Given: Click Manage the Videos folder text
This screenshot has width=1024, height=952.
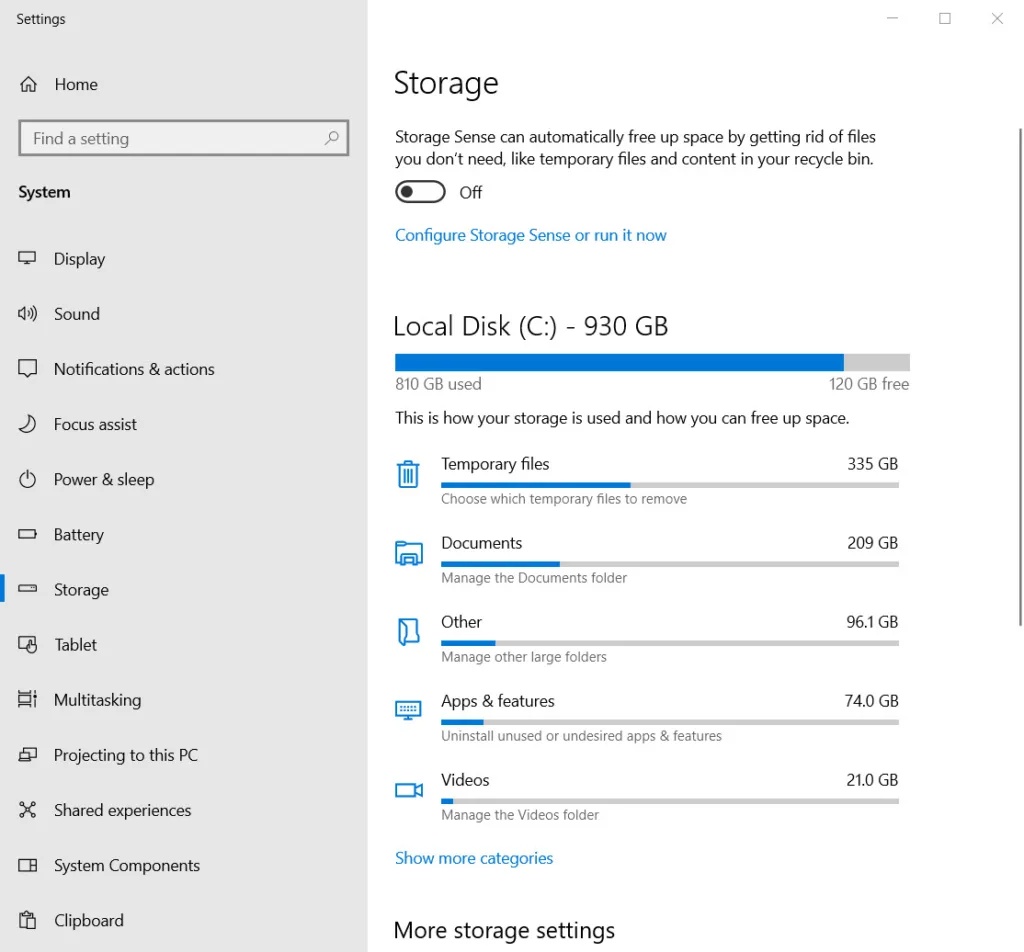Looking at the screenshot, I should tap(520, 815).
